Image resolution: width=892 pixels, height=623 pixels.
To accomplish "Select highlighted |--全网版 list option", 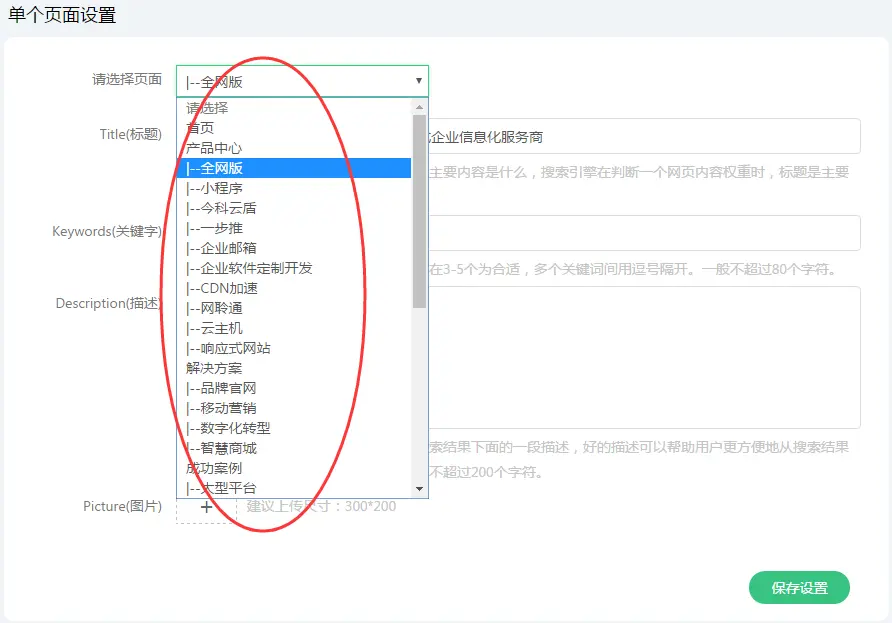I will [x=294, y=168].
